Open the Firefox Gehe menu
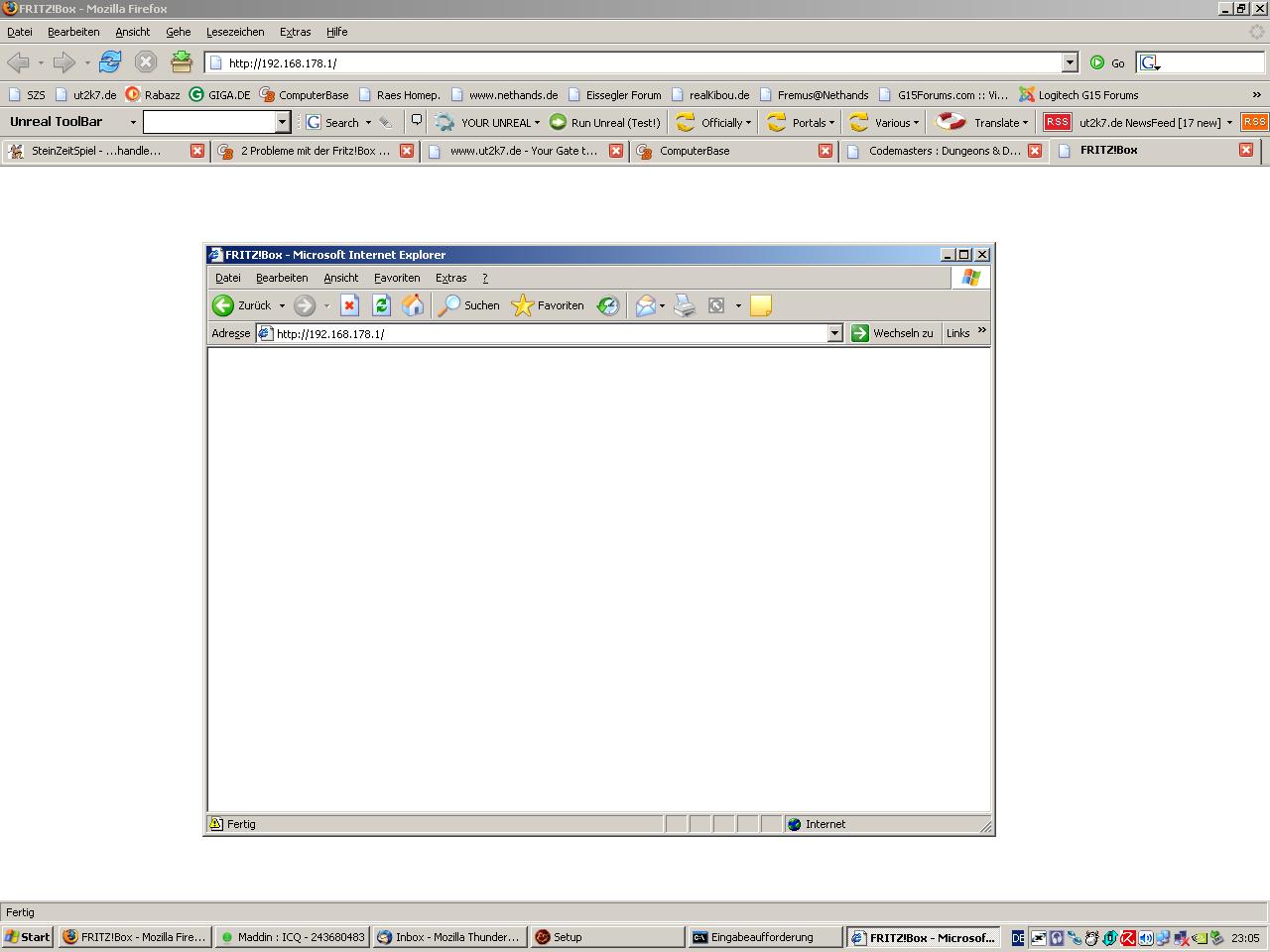Screen dimensions: 1270x952 pyautogui.click(x=178, y=32)
